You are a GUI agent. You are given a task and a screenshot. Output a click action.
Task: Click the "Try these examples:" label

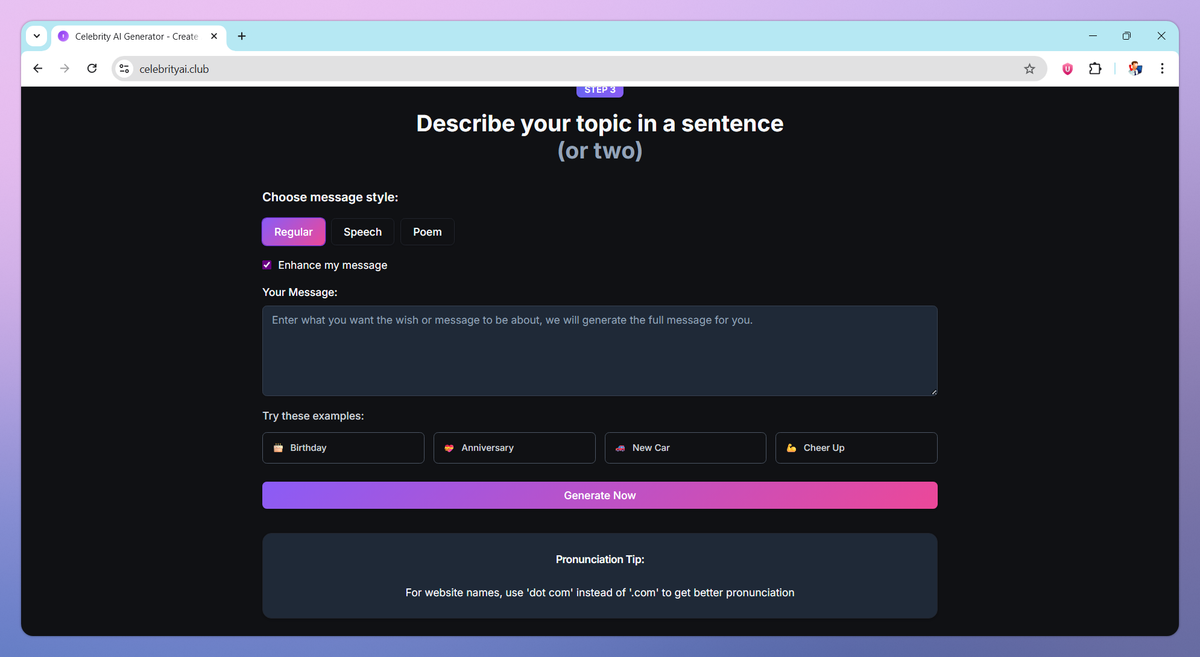(x=313, y=416)
